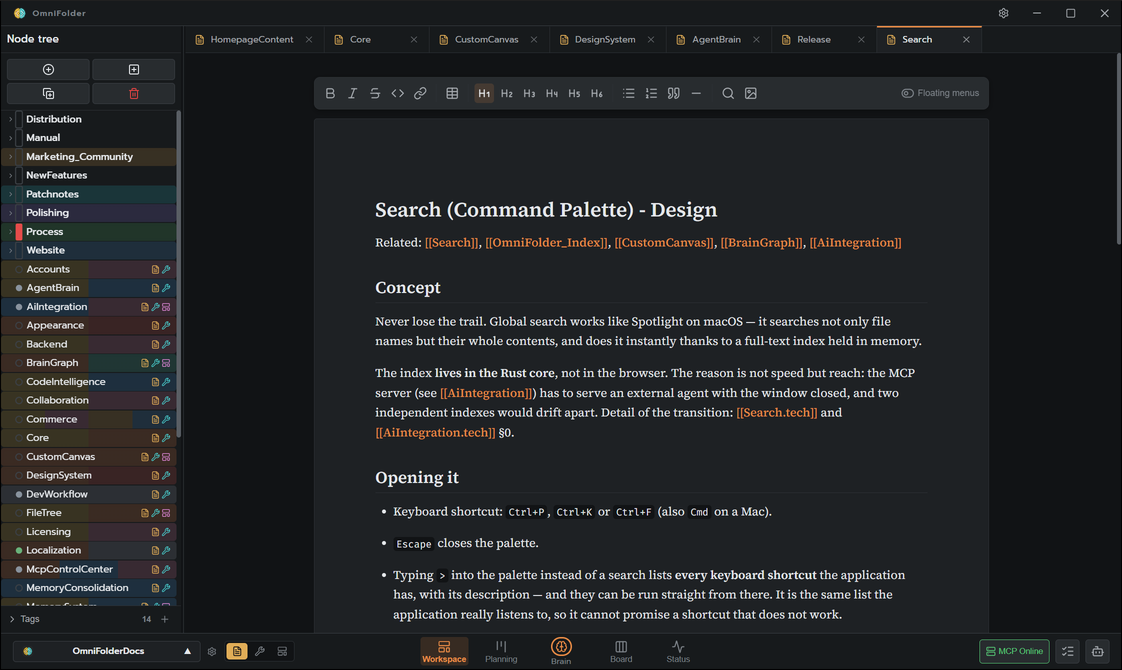This screenshot has height=670, width=1122.
Task: Open project settings gear beside OmniFolderDocs
Action: [212, 651]
